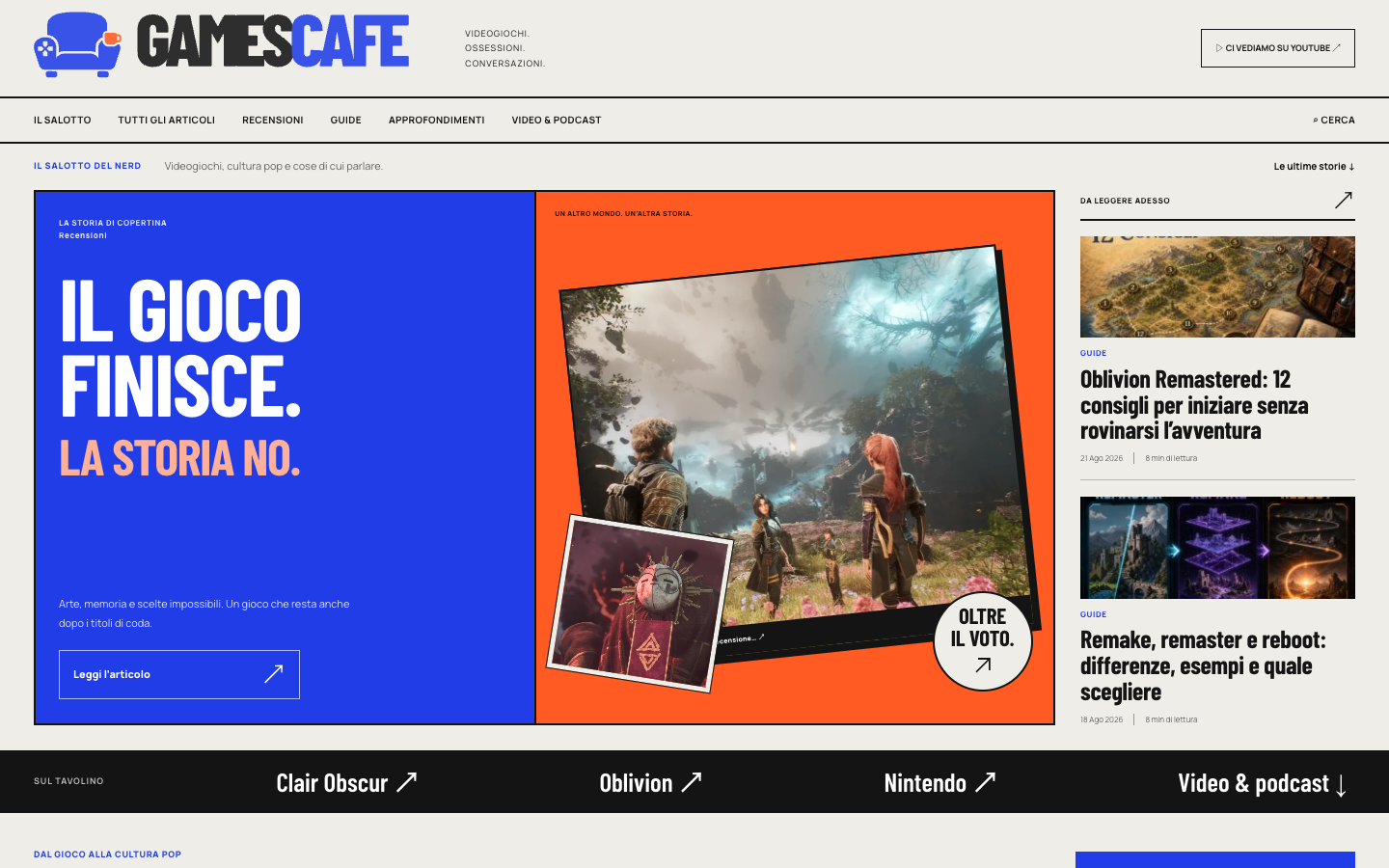The image size is (1389, 868).
Task: Click the arrow next to Nintendo
Action: (x=985, y=782)
